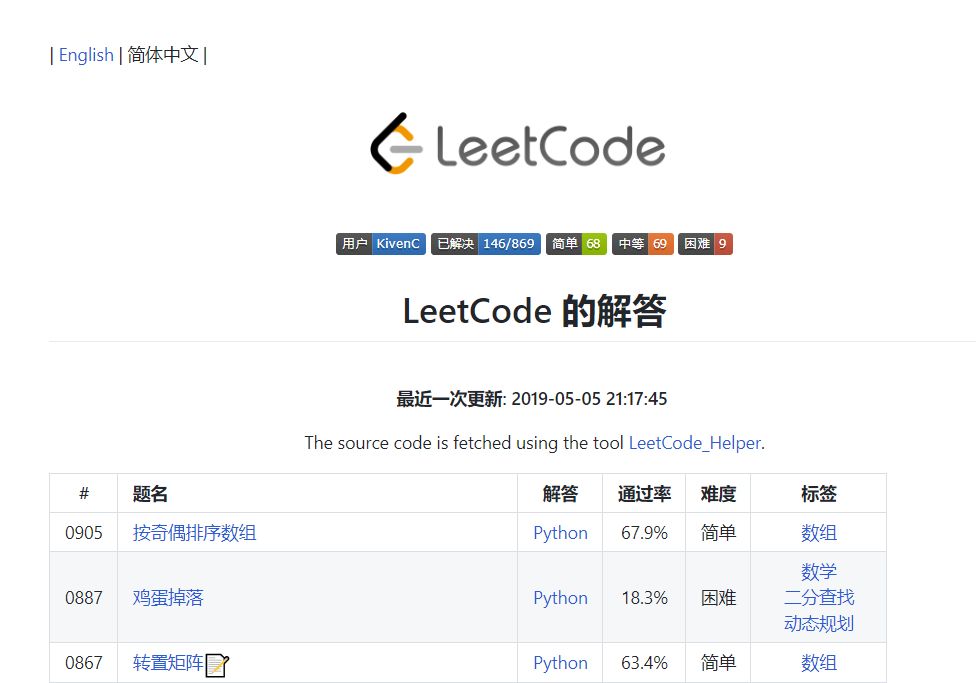This screenshot has width=976, height=683.
Task: Click the 标签 column header
Action: coord(819,494)
